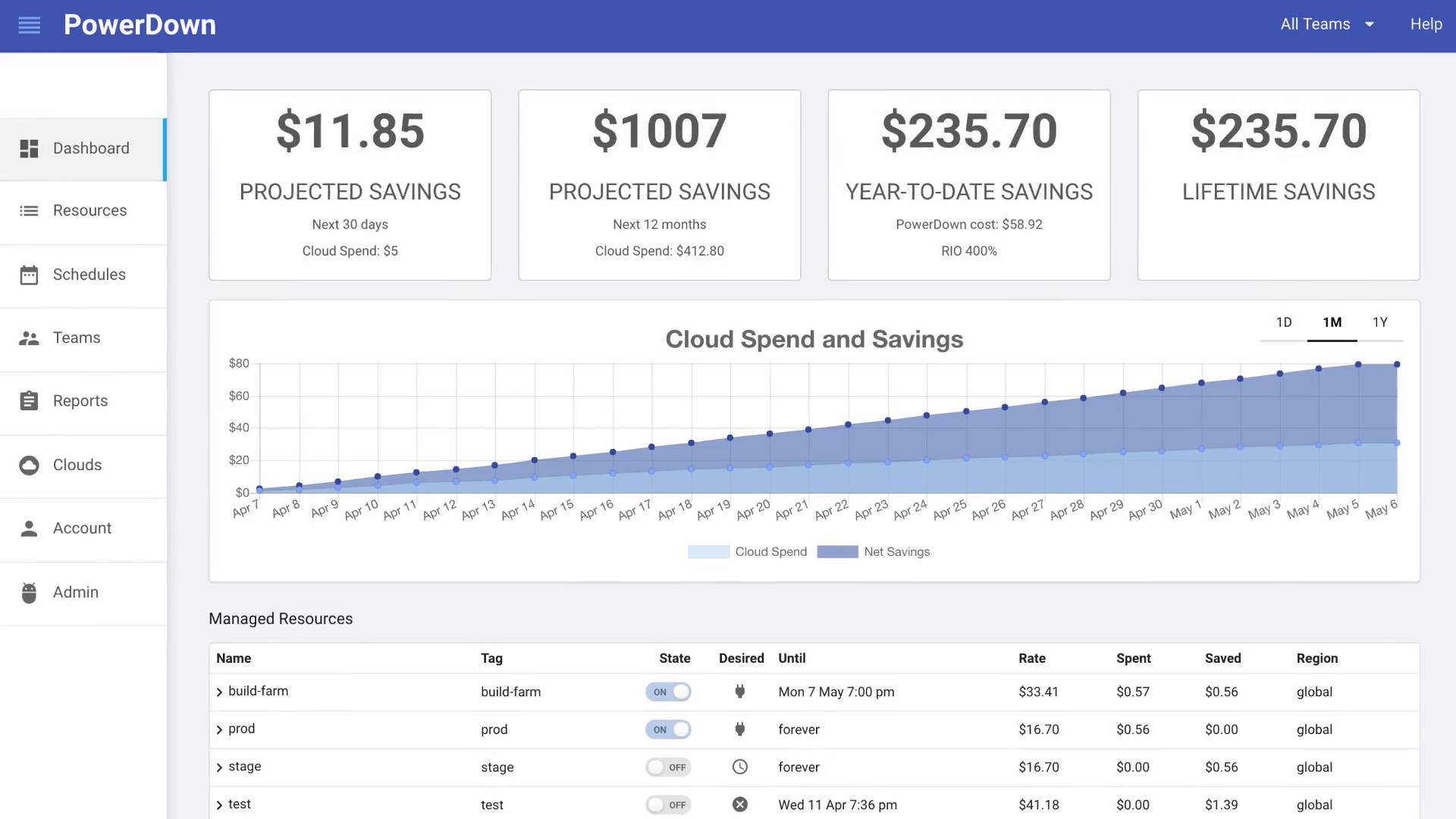Sort by the Saved column header
The height and width of the screenshot is (819, 1456).
[x=1223, y=658]
